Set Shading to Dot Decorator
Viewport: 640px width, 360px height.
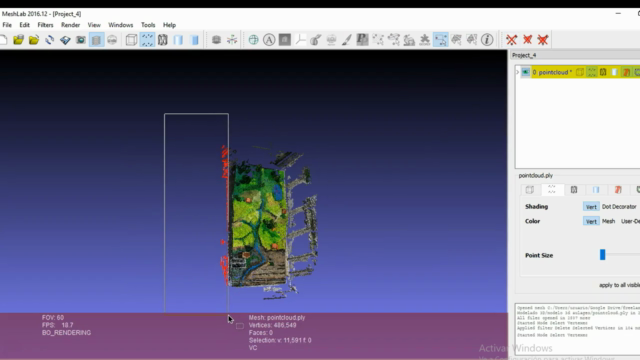coord(619,207)
